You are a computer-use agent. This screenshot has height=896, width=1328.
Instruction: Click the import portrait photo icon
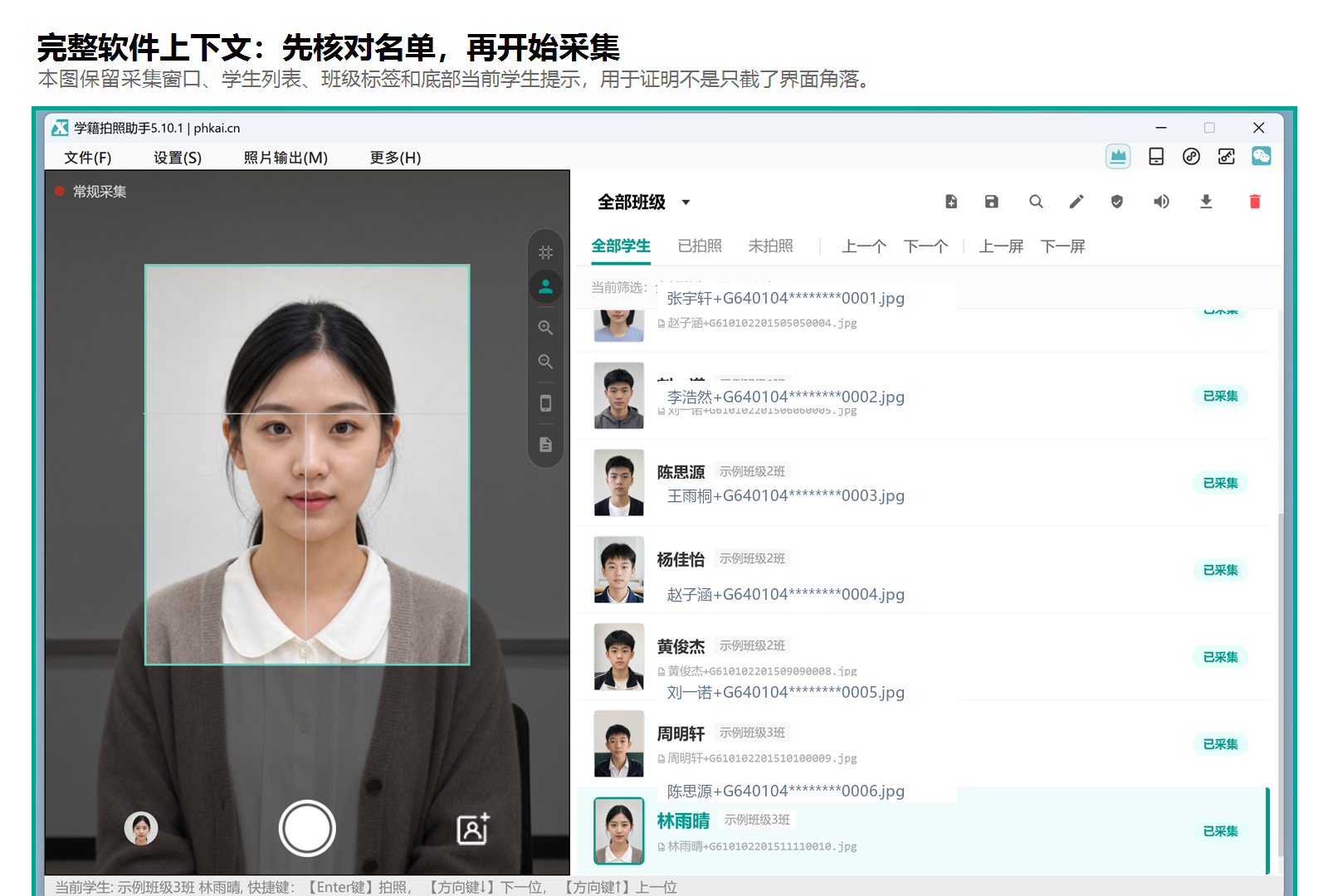[473, 828]
